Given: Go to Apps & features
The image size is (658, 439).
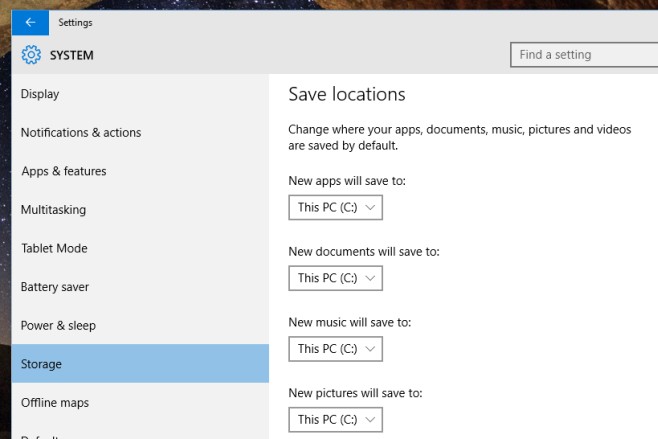Looking at the screenshot, I should point(140,171).
